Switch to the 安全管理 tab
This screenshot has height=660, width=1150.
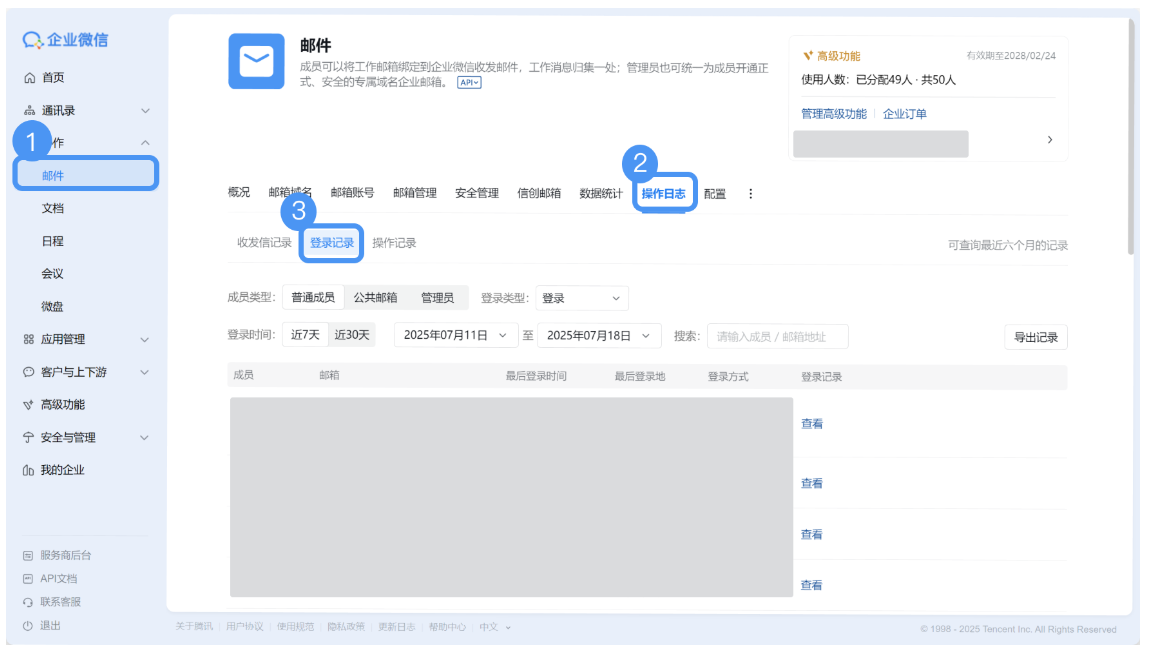477,193
